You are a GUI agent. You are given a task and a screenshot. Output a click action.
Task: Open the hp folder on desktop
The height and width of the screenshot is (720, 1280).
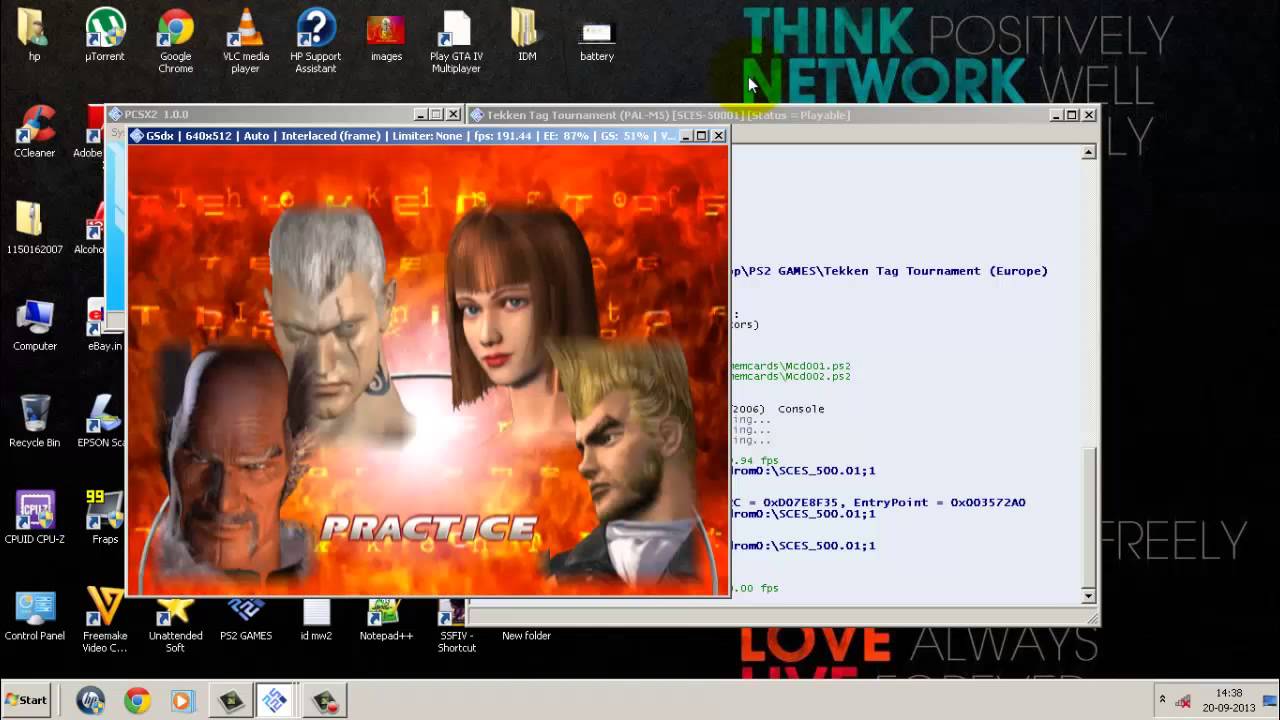tap(34, 36)
